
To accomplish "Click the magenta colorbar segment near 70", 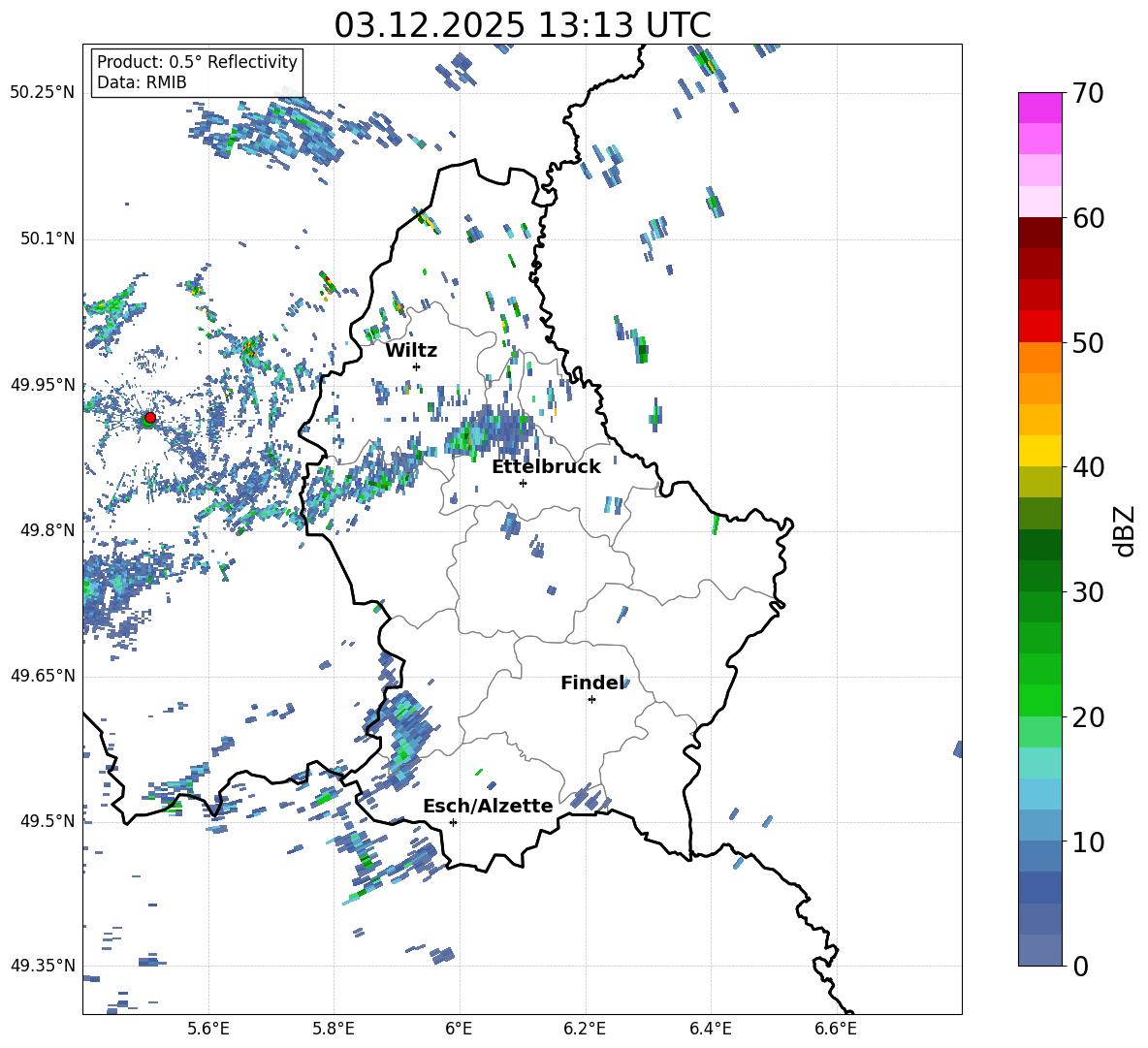I will tap(1039, 108).
